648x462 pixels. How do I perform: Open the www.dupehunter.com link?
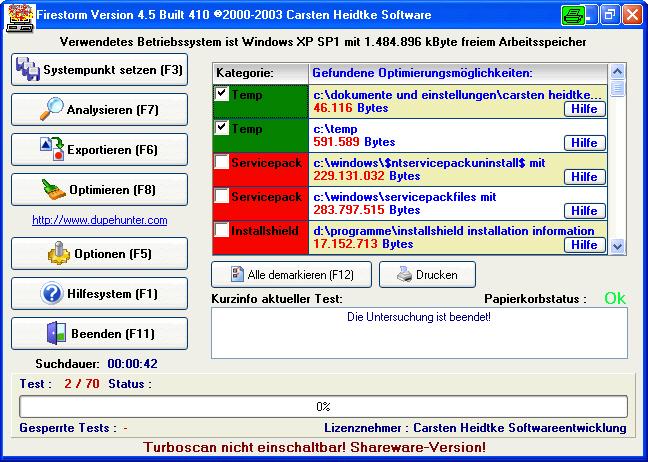100,220
